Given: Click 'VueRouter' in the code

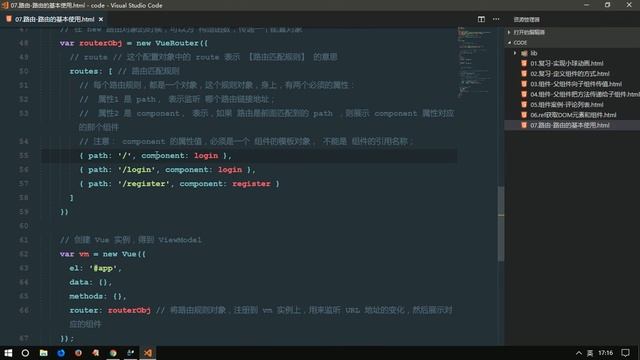Looking at the screenshot, I should tap(177, 43).
